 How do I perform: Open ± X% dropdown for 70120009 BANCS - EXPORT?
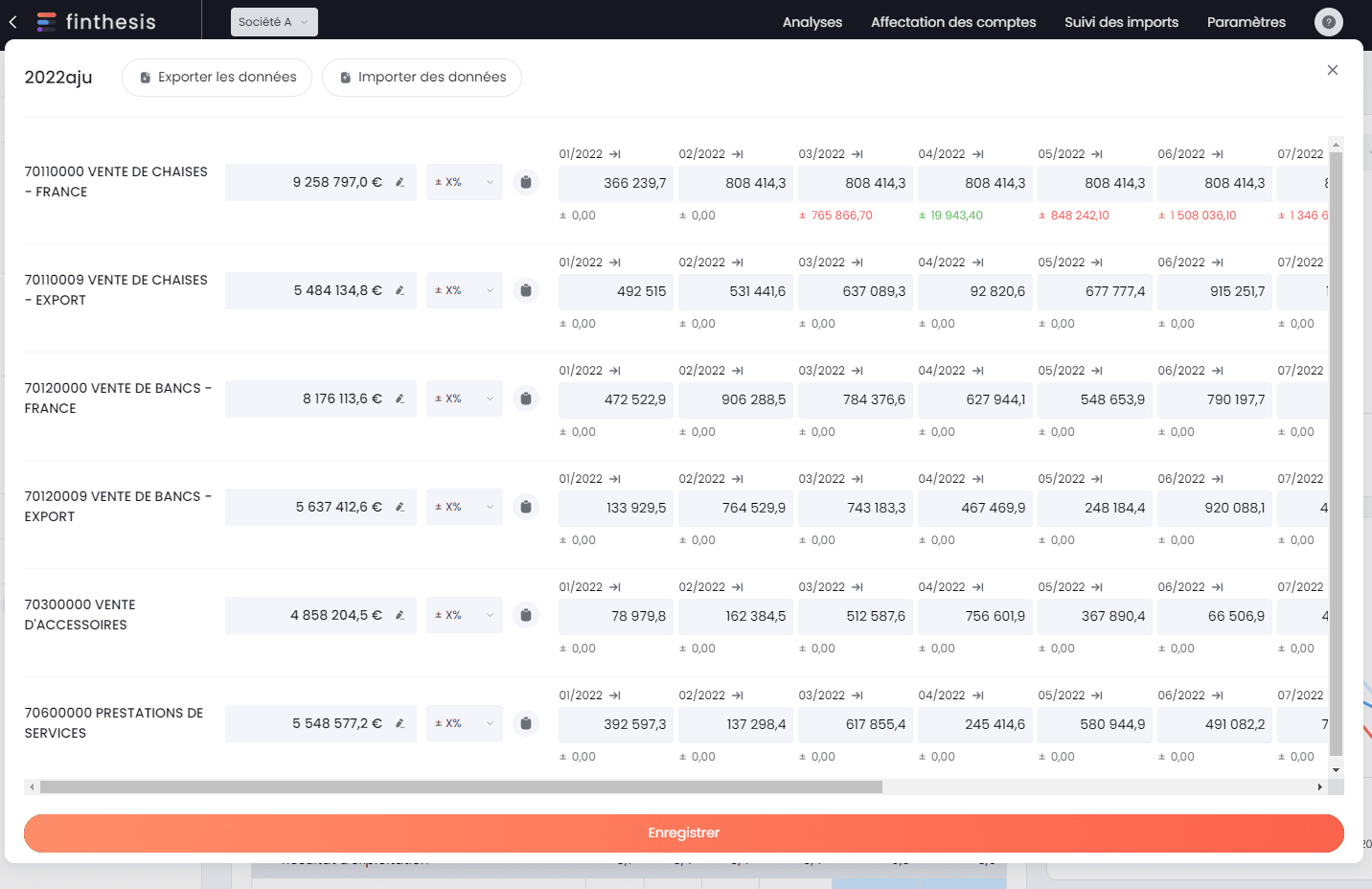465,507
